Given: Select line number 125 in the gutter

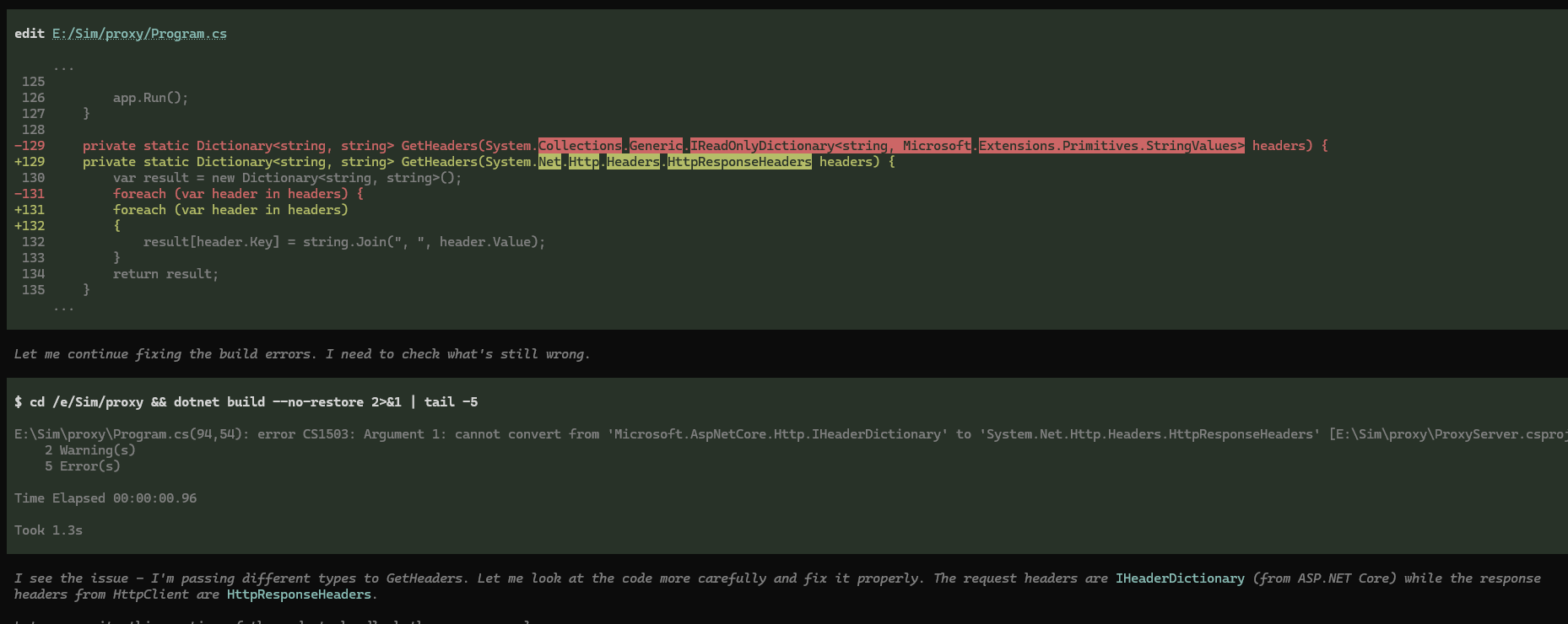Looking at the screenshot, I should tap(34, 82).
